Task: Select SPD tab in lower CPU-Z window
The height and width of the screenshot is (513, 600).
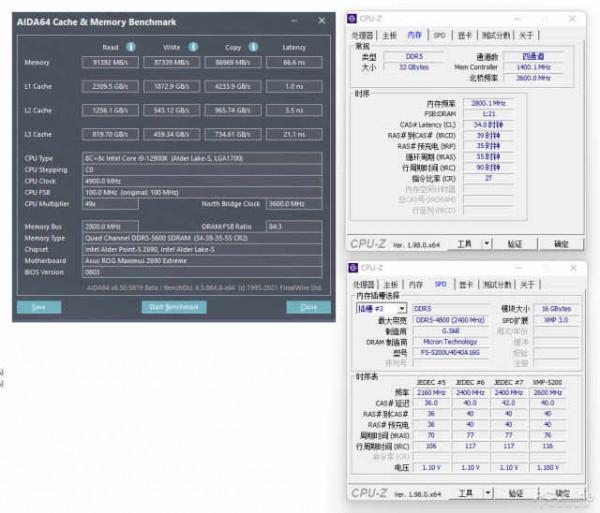Action: [x=441, y=284]
